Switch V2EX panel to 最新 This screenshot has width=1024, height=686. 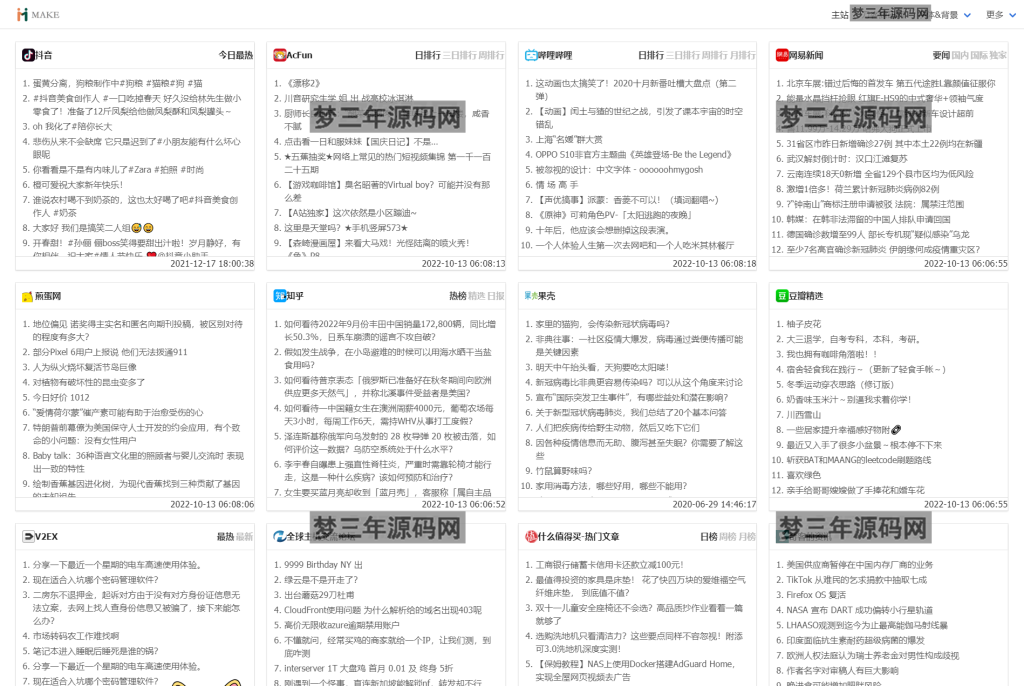[x=244, y=536]
